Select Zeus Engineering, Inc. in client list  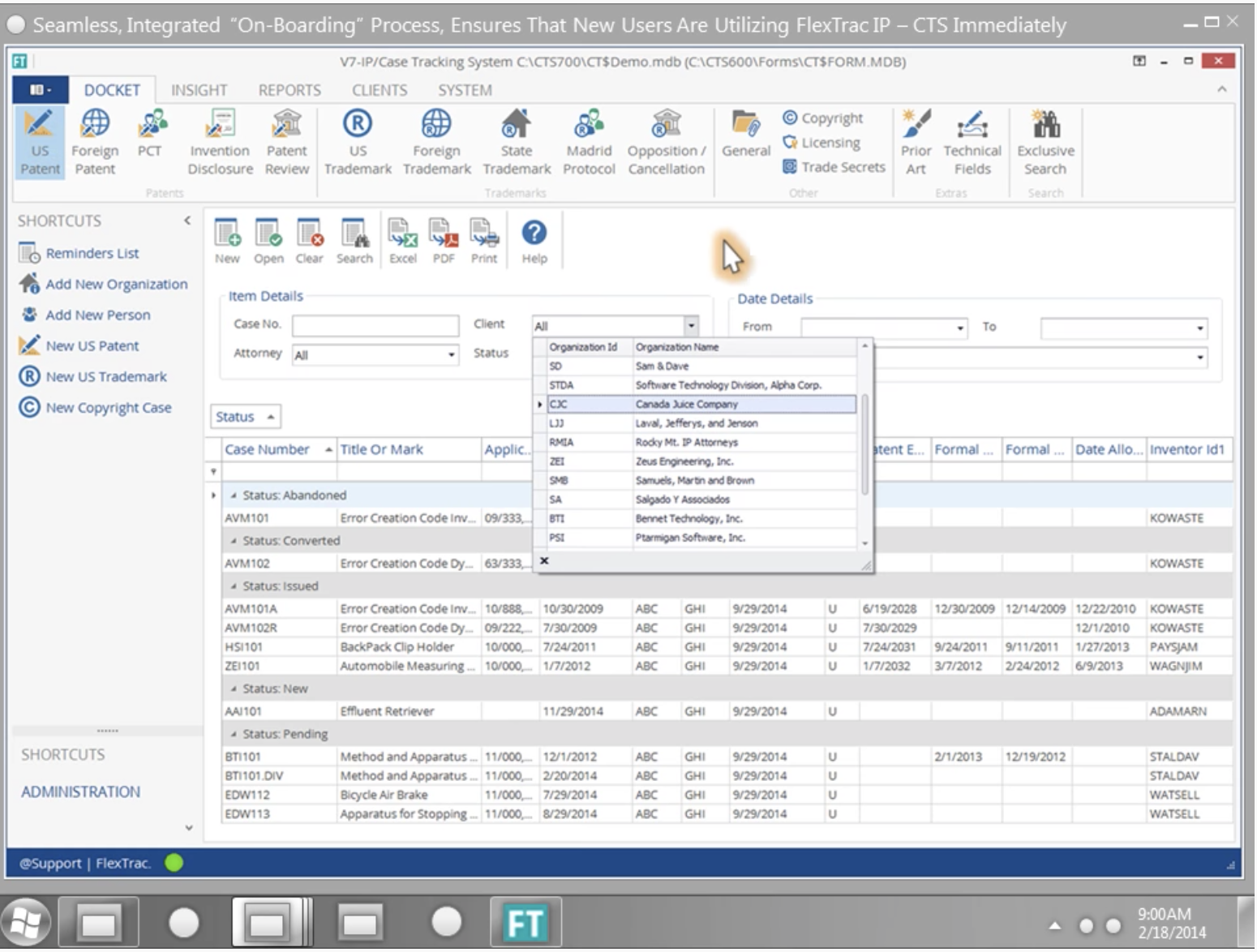click(x=684, y=461)
